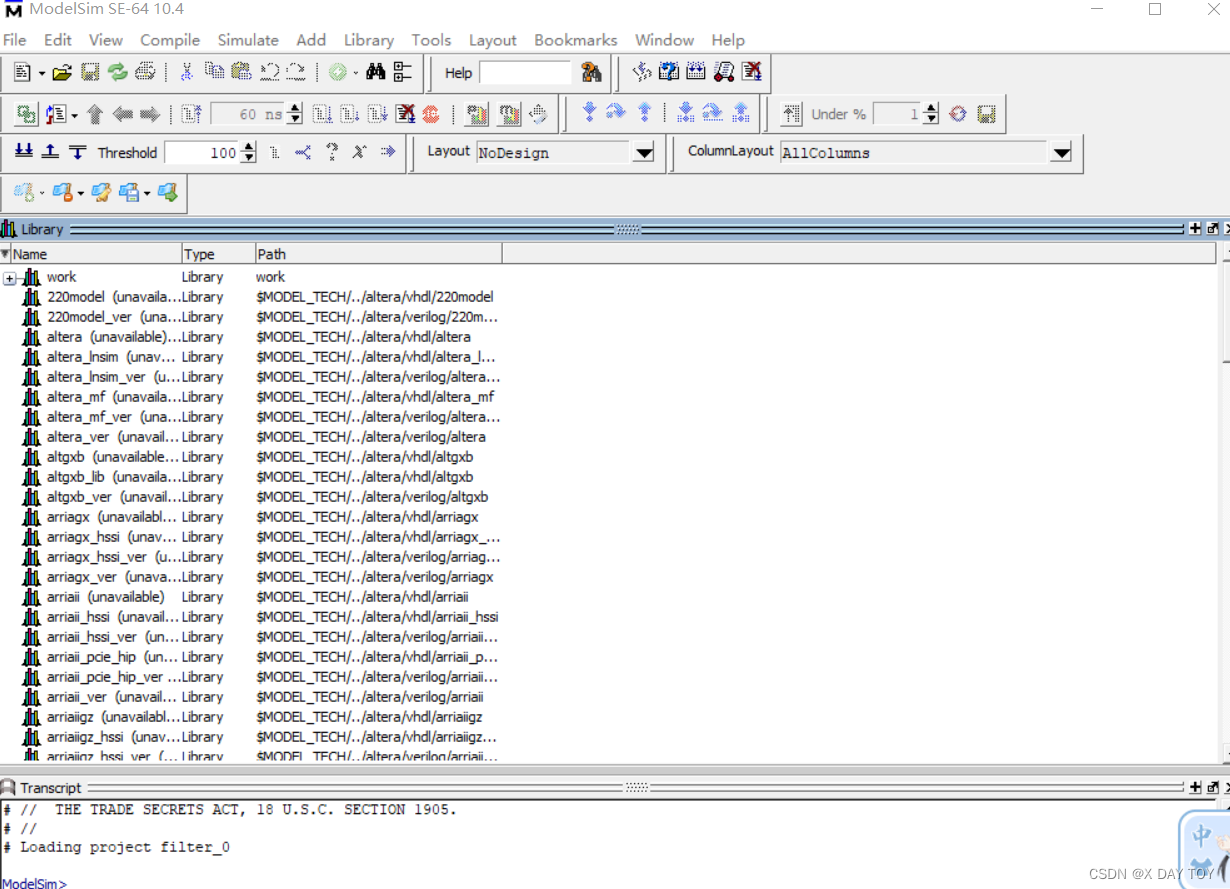Open the ColumnLayout dropdown showing AllColumns
The image size is (1230, 889).
pyautogui.click(x=1060, y=153)
